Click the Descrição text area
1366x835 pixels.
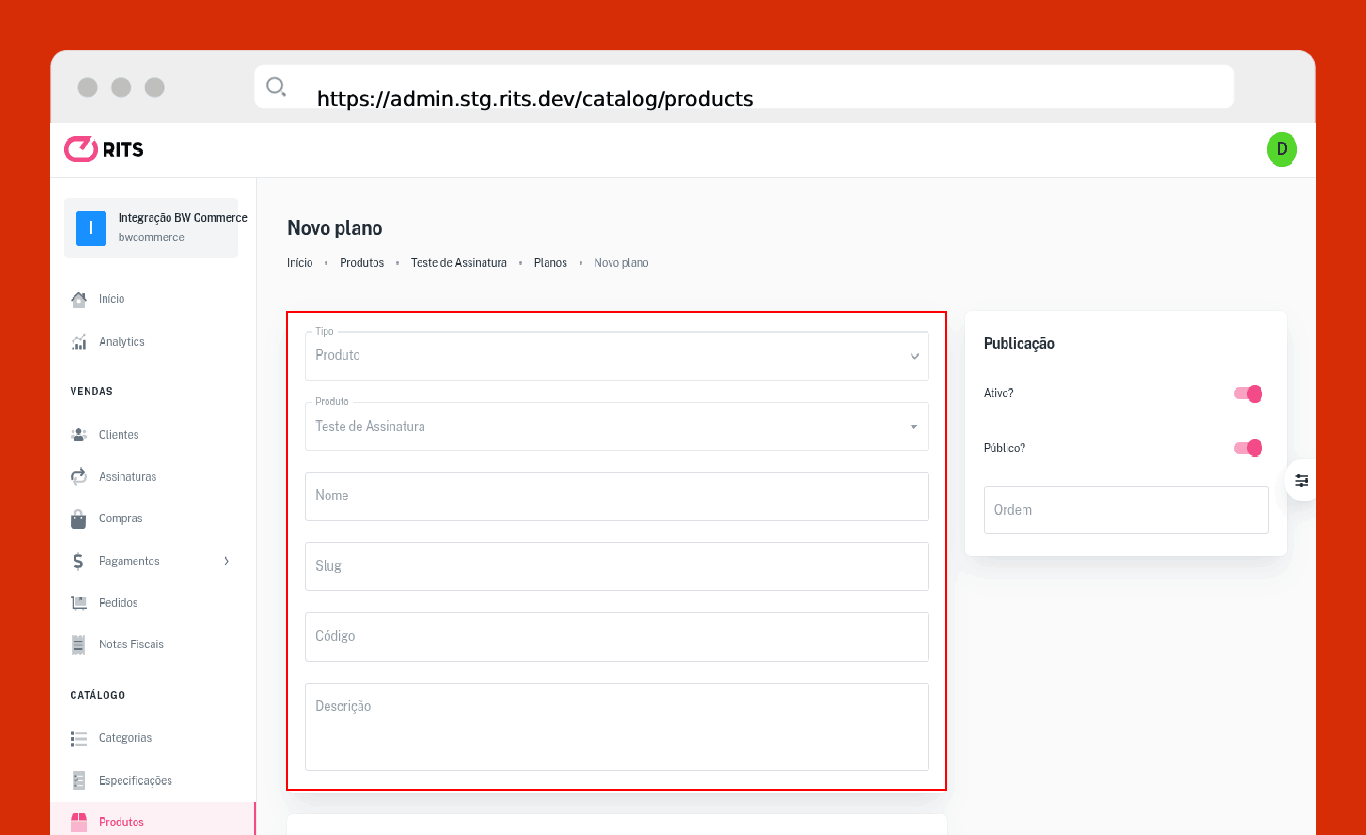coord(617,727)
